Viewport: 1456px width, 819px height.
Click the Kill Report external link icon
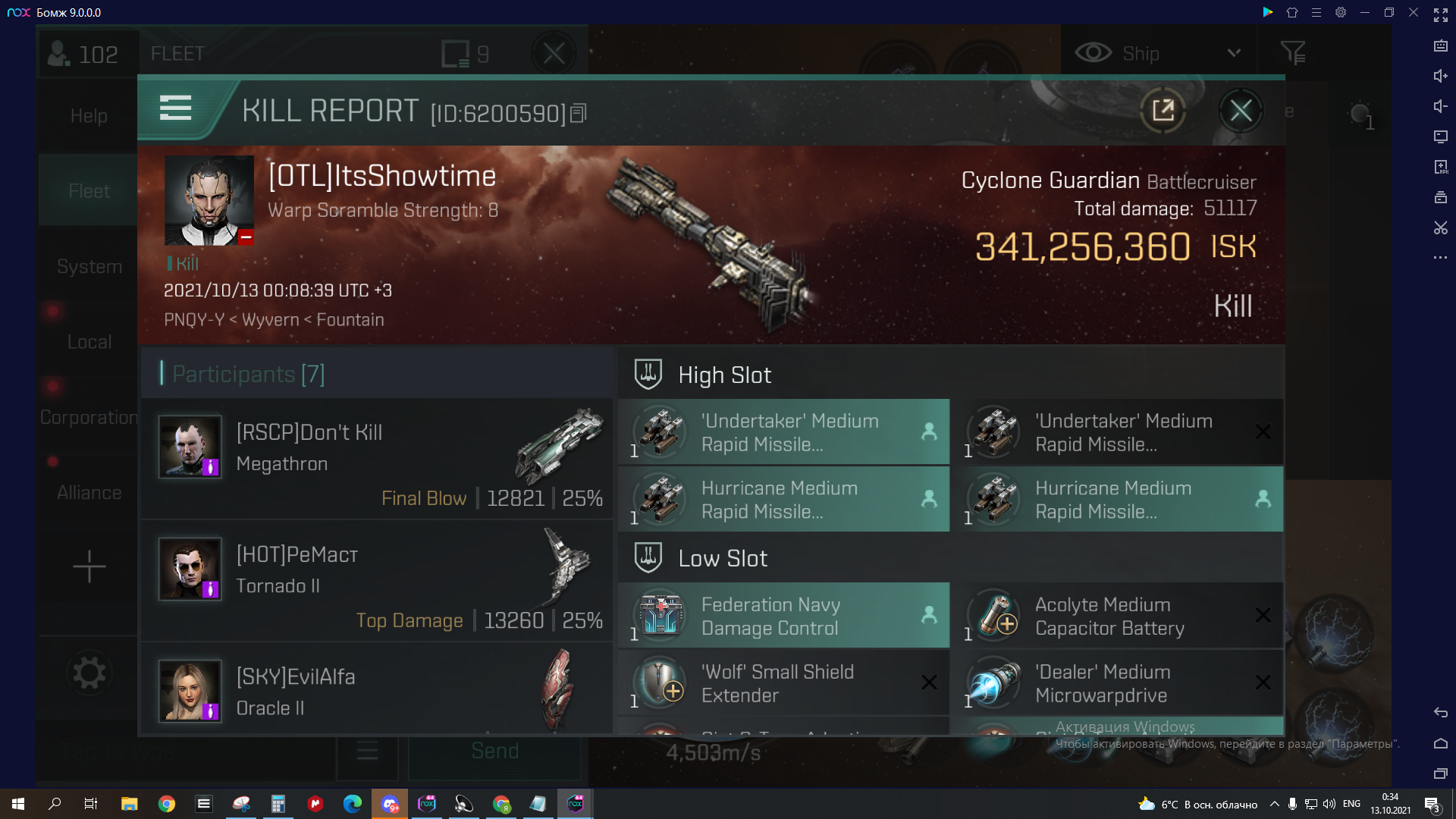[1162, 111]
